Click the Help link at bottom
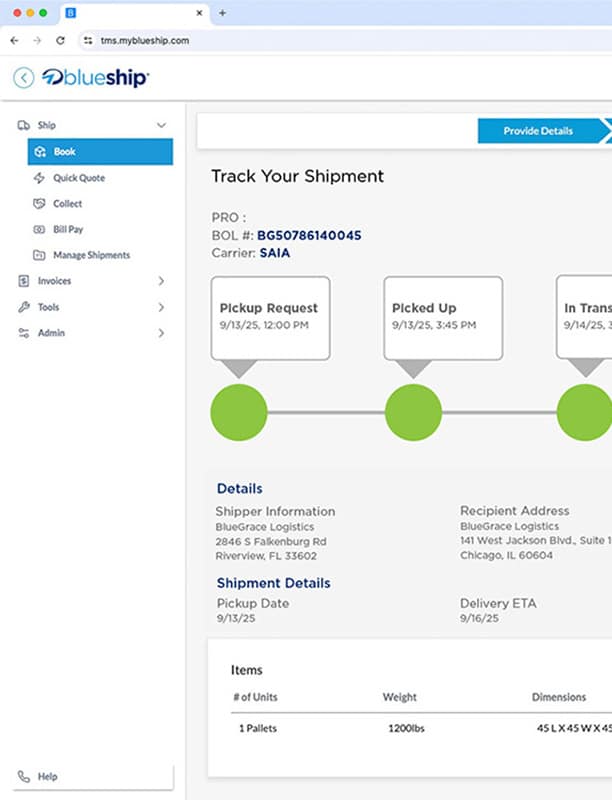This screenshot has width=612, height=800. [47, 777]
